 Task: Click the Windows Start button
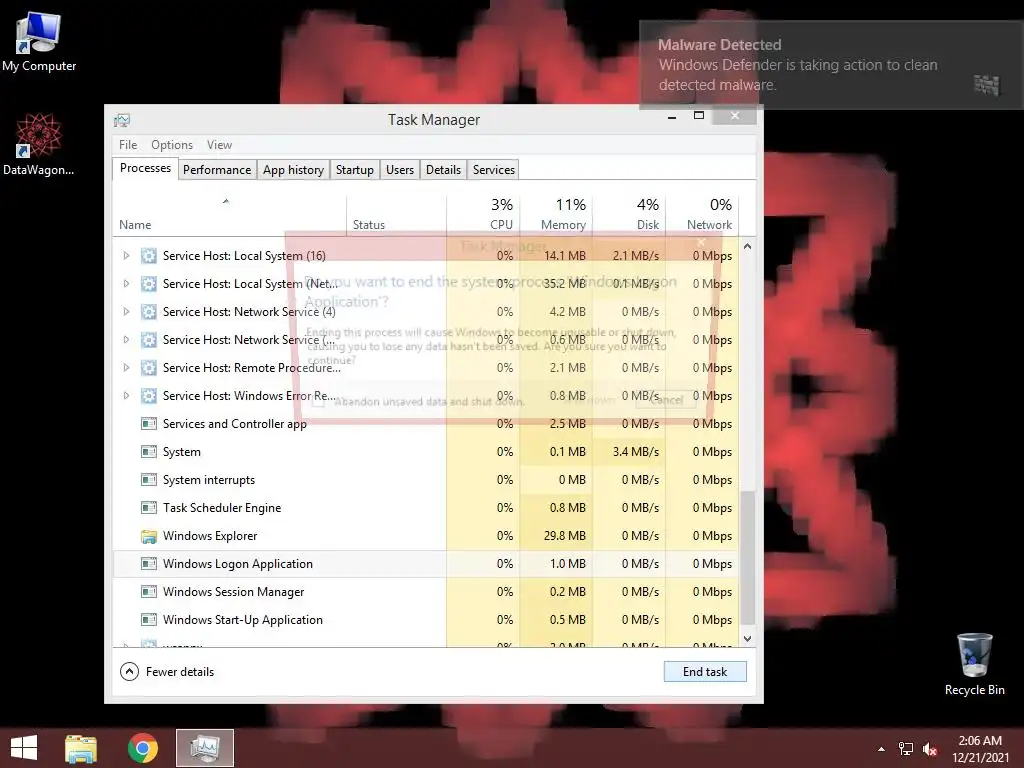click(24, 748)
